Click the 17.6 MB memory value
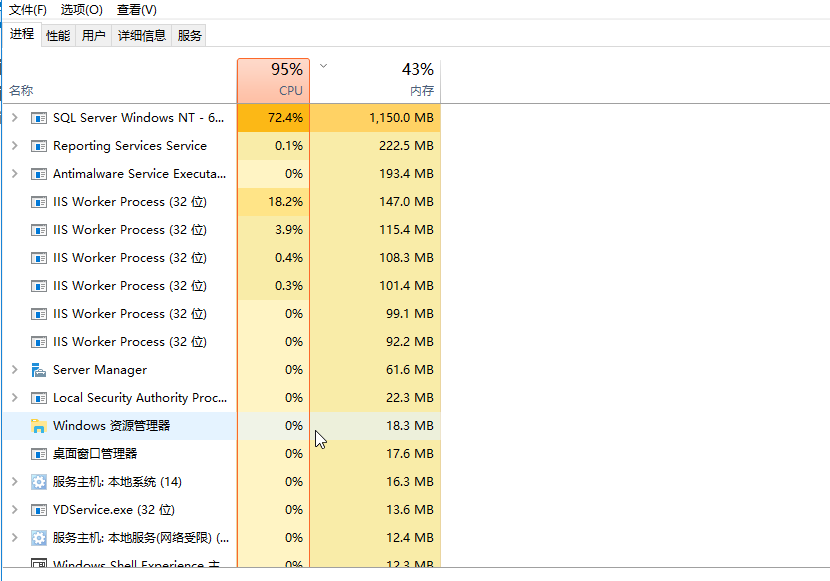Screen dimensions: 830x581 pos(410,454)
